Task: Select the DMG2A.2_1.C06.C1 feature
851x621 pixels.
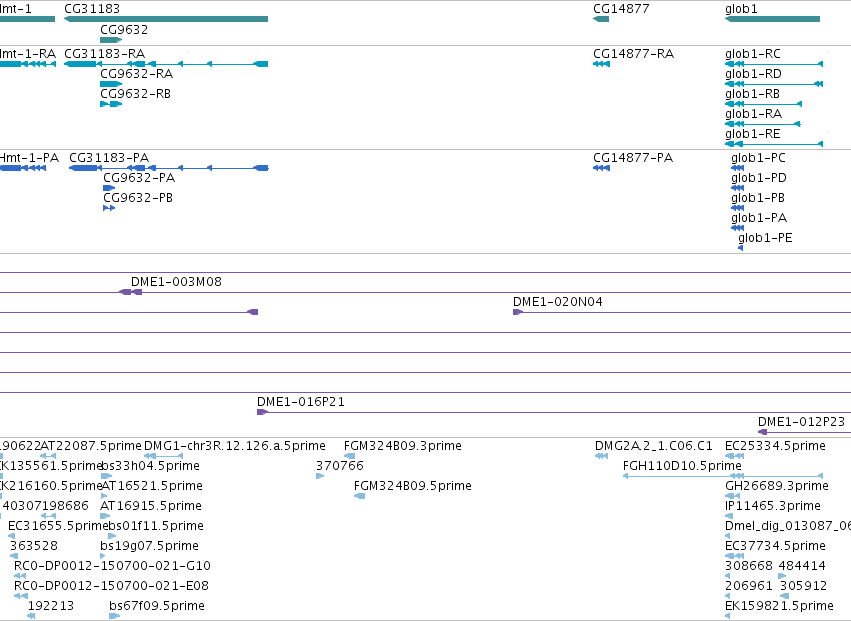Action: [601, 456]
